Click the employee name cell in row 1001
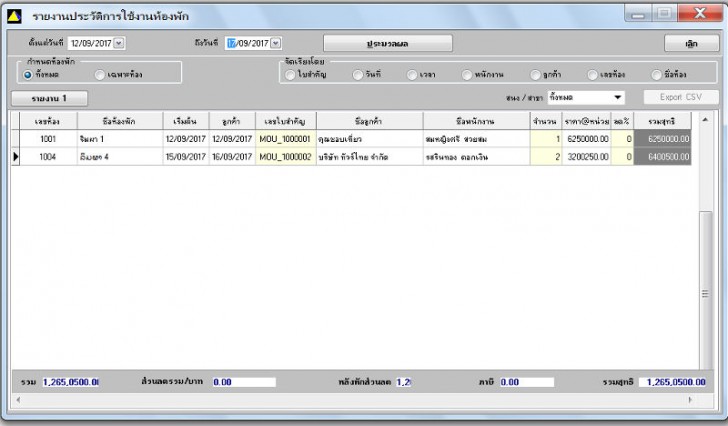 pos(476,139)
